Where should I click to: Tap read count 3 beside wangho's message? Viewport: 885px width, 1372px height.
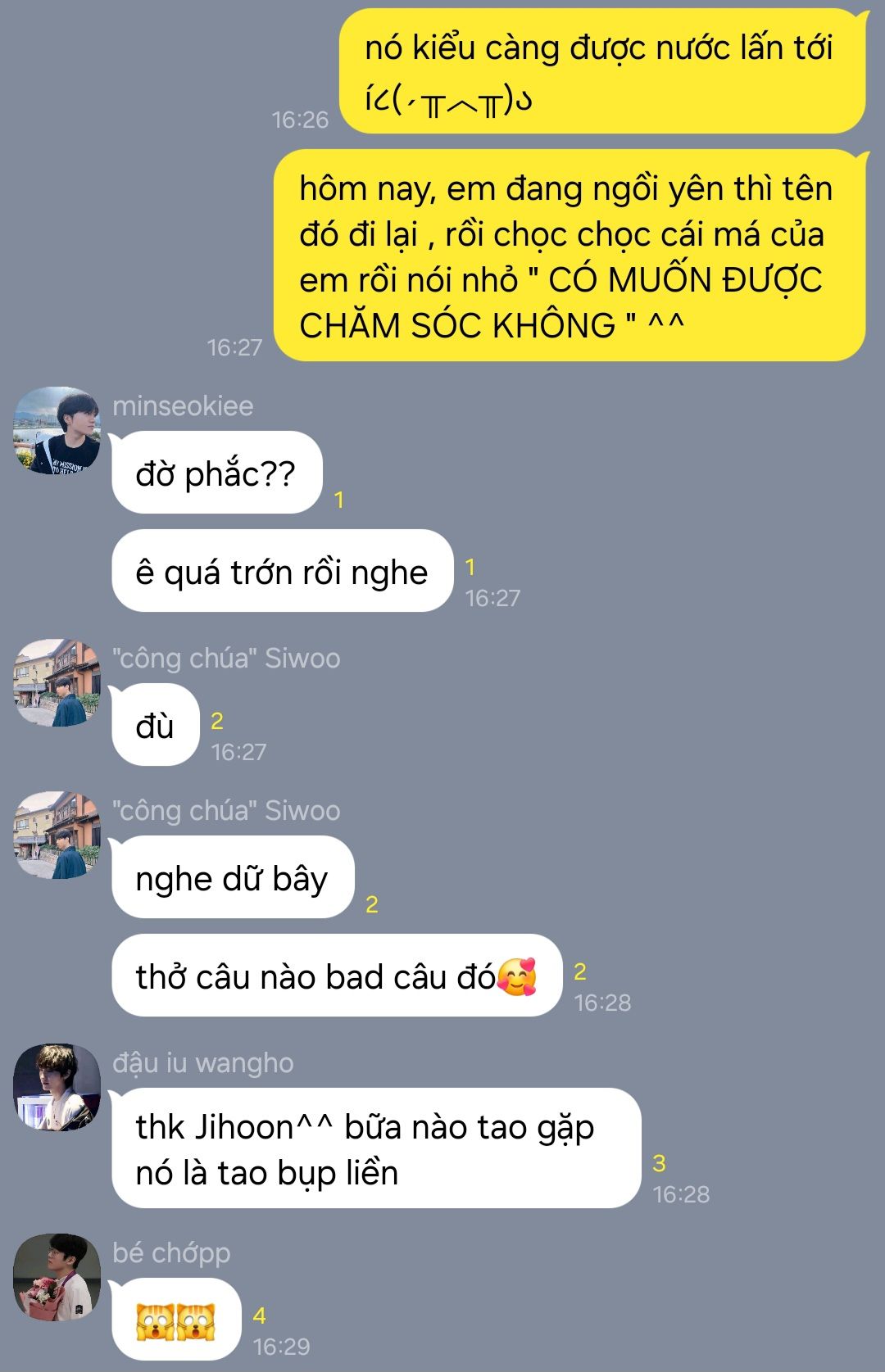pos(659,1163)
